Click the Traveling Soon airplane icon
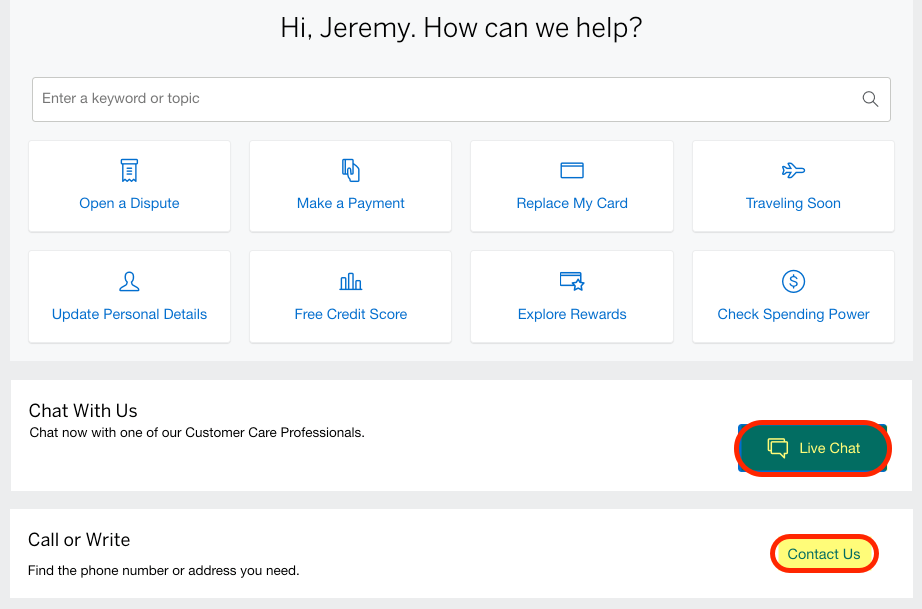Image resolution: width=922 pixels, height=609 pixels. [x=793, y=170]
